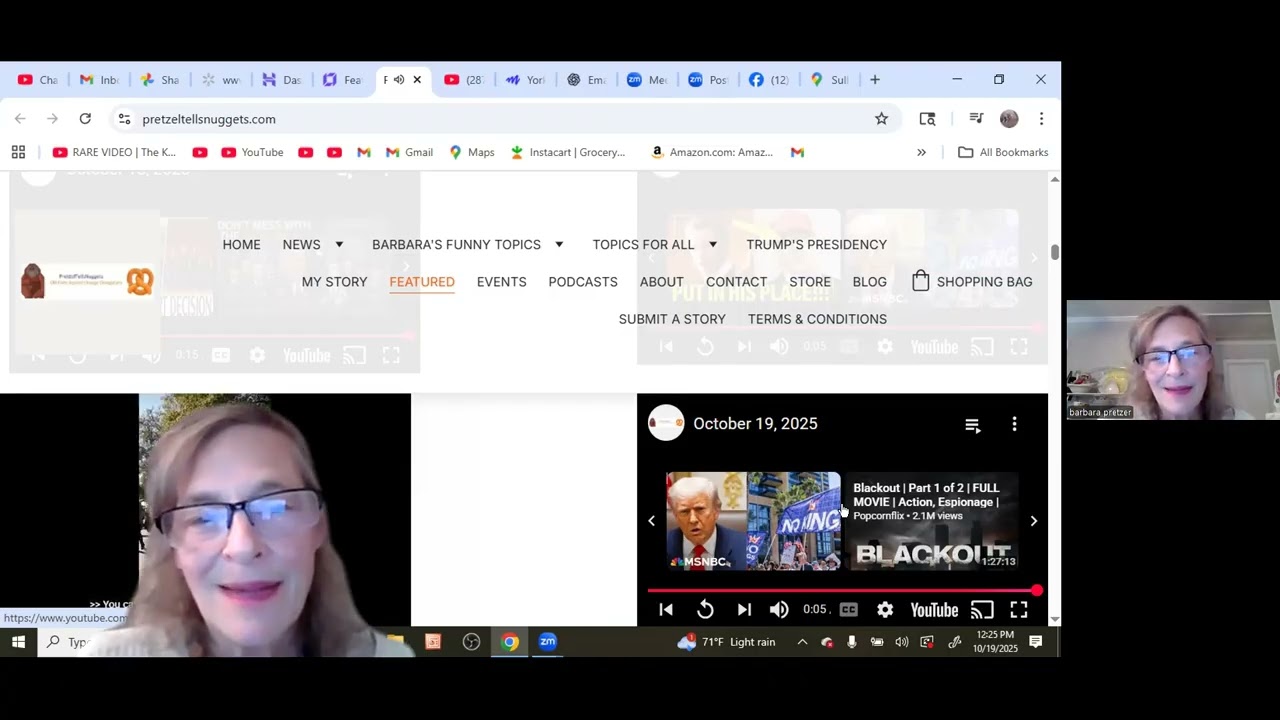Viewport: 1280px width, 720px height.
Task: Bookmark this page with the star icon
Action: coord(881,119)
